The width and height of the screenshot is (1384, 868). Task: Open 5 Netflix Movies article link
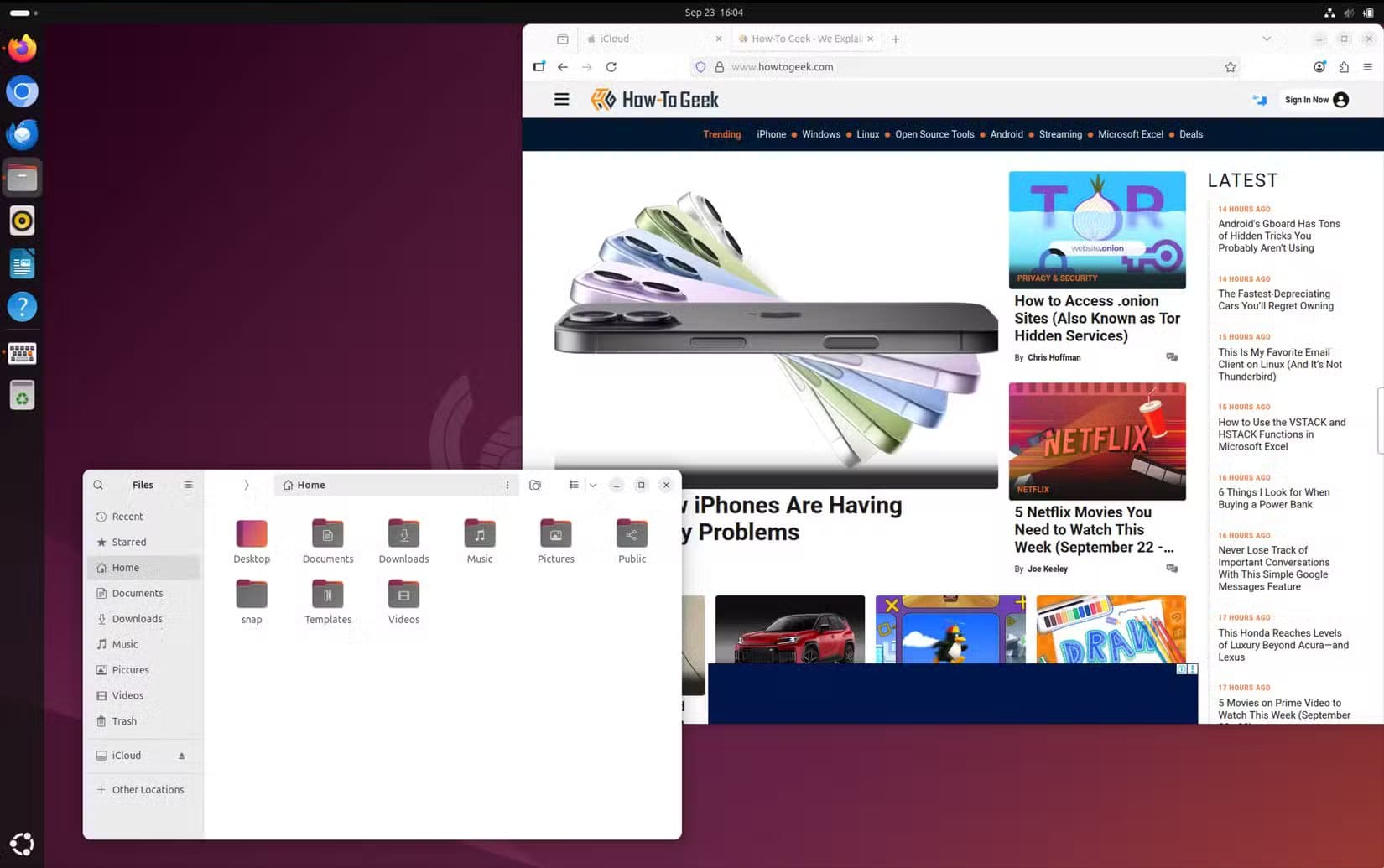click(x=1094, y=530)
